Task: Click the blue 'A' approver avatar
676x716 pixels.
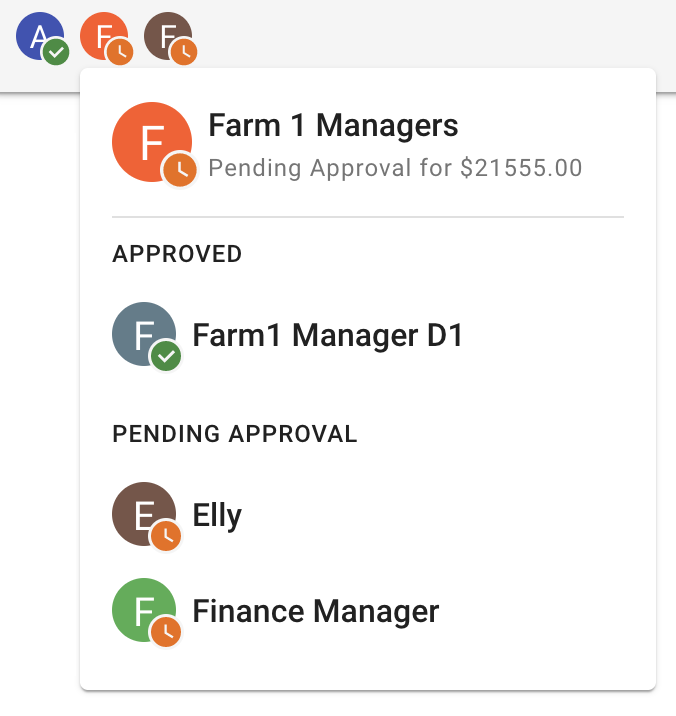Action: point(36,37)
